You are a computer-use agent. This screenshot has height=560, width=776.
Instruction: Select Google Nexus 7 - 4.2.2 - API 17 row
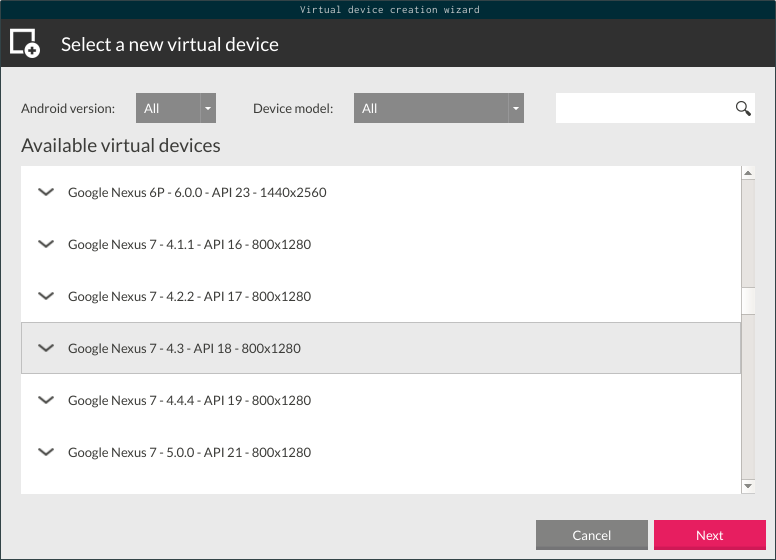point(381,296)
